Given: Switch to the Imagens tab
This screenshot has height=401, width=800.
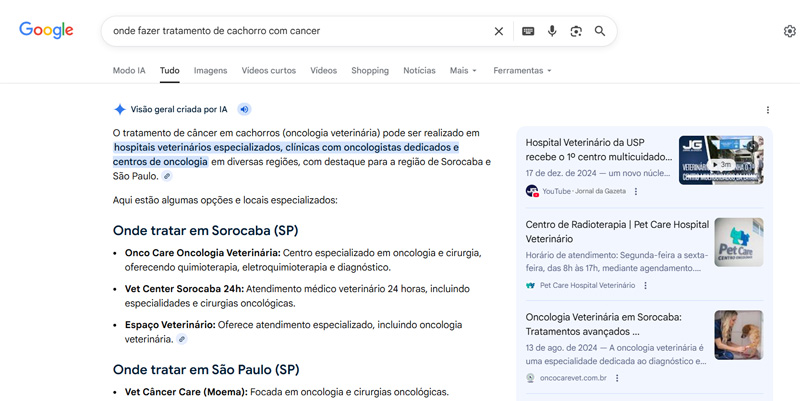Looking at the screenshot, I should tap(210, 70).
